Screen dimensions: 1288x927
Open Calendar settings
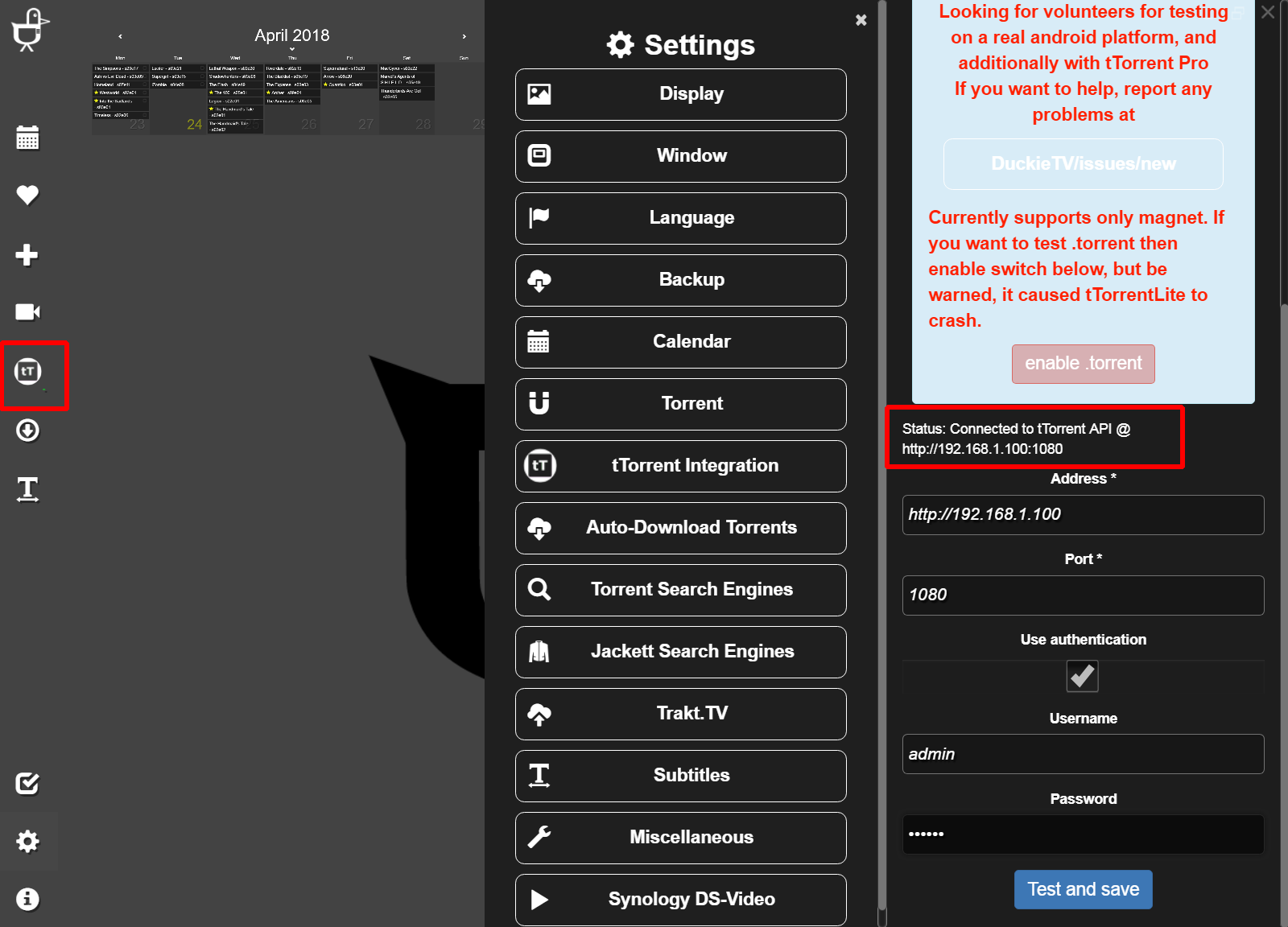pos(681,342)
